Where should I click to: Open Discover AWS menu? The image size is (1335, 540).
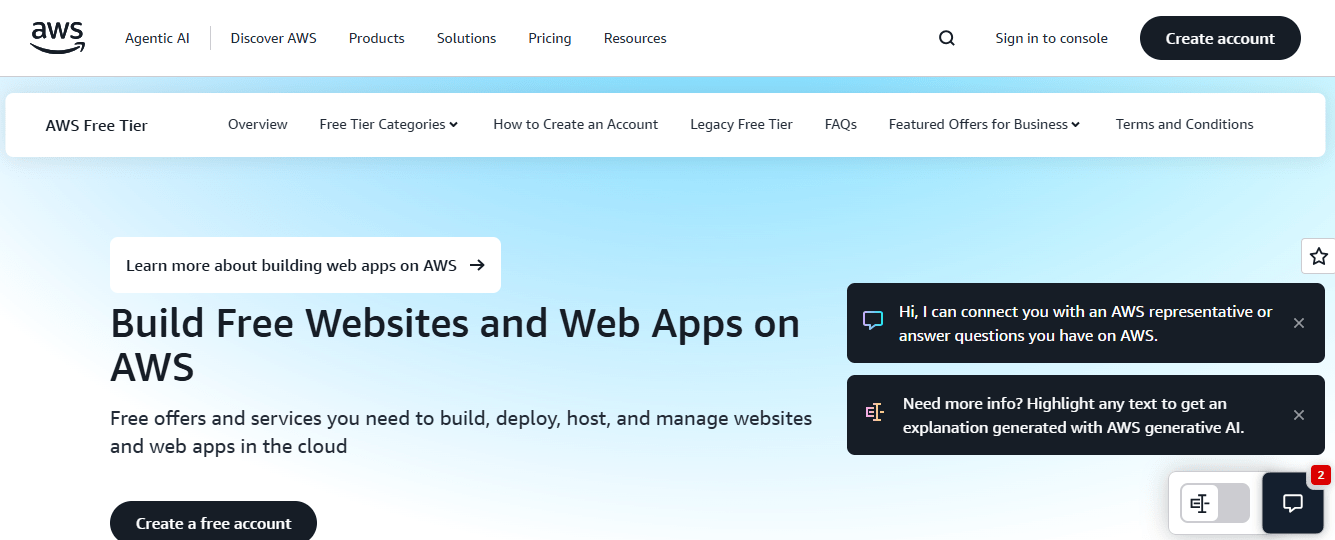coord(273,38)
